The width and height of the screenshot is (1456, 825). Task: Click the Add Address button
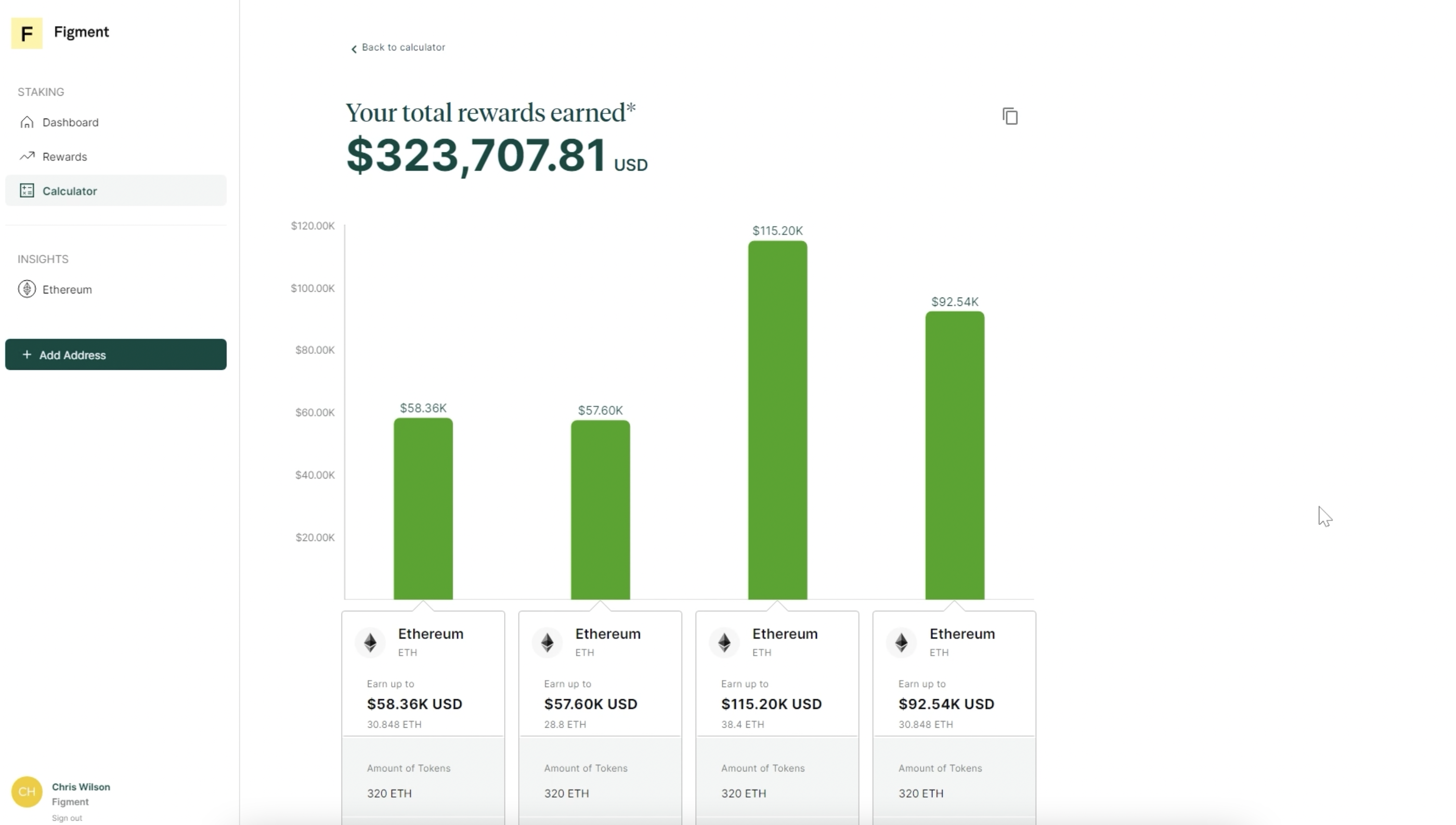115,354
